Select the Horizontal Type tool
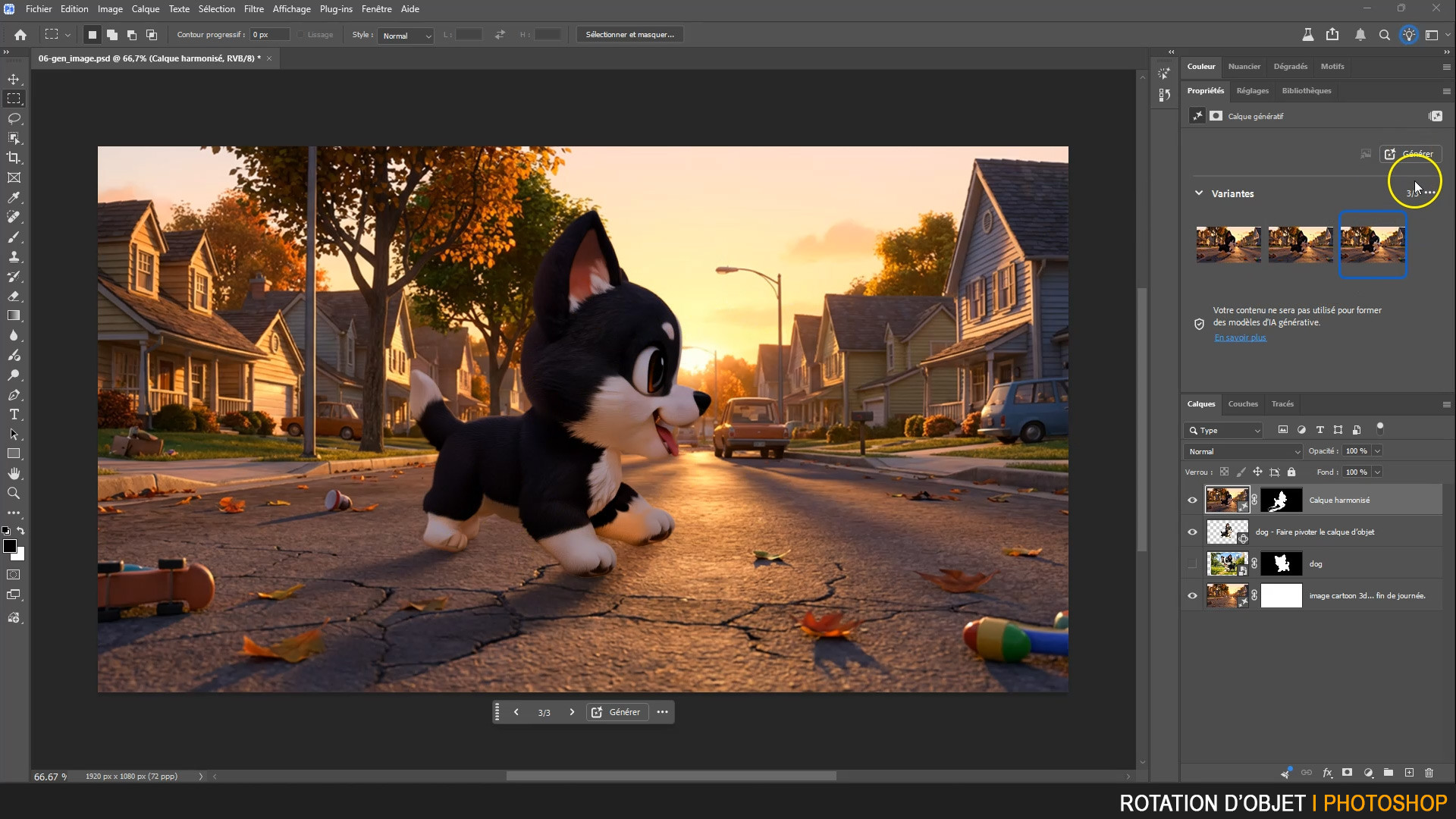 click(14, 414)
